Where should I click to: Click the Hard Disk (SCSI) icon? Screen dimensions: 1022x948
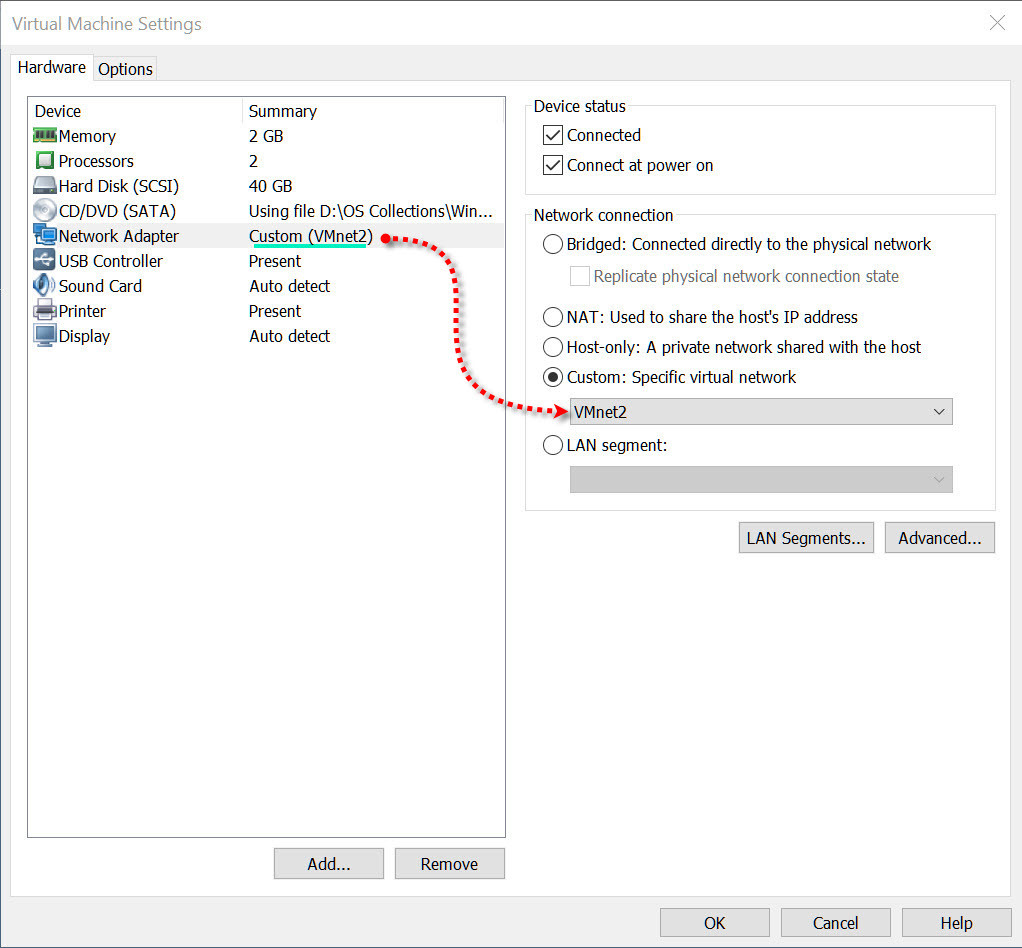click(x=45, y=186)
